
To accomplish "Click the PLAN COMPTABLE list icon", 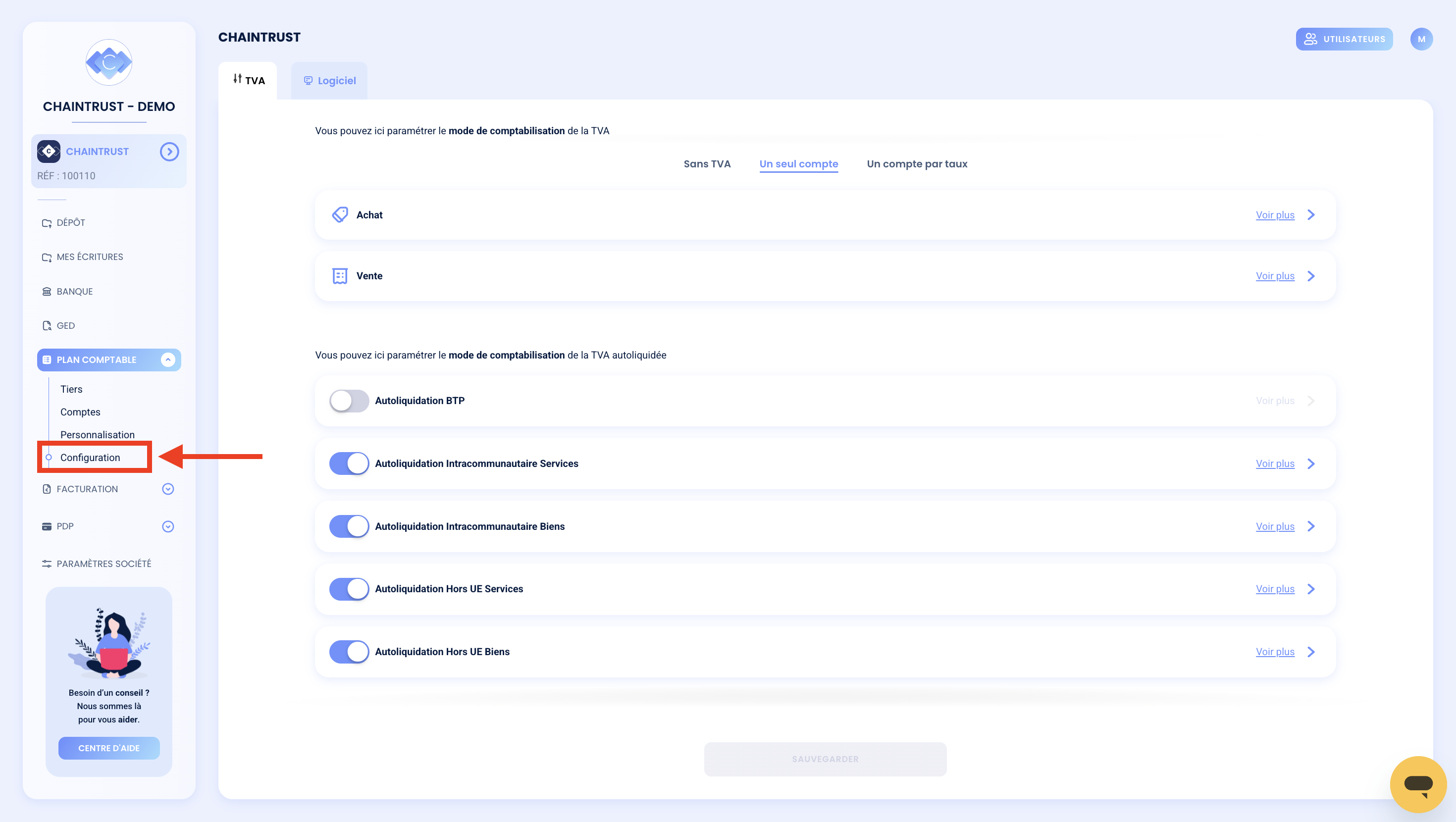I will (x=47, y=360).
